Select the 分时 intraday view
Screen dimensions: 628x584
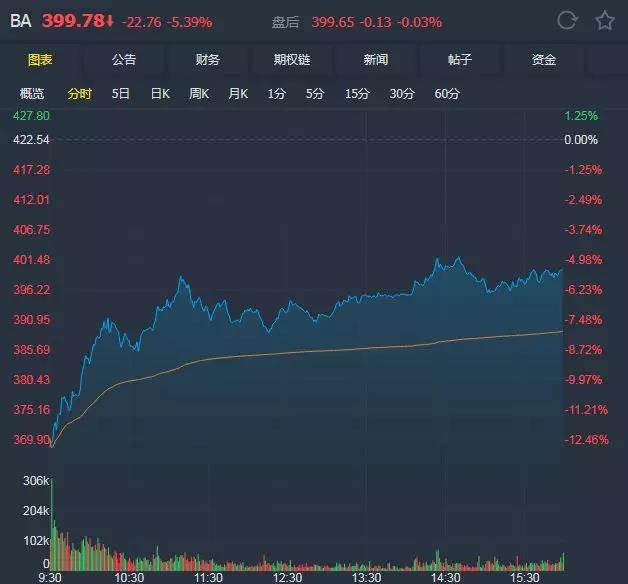click(79, 94)
